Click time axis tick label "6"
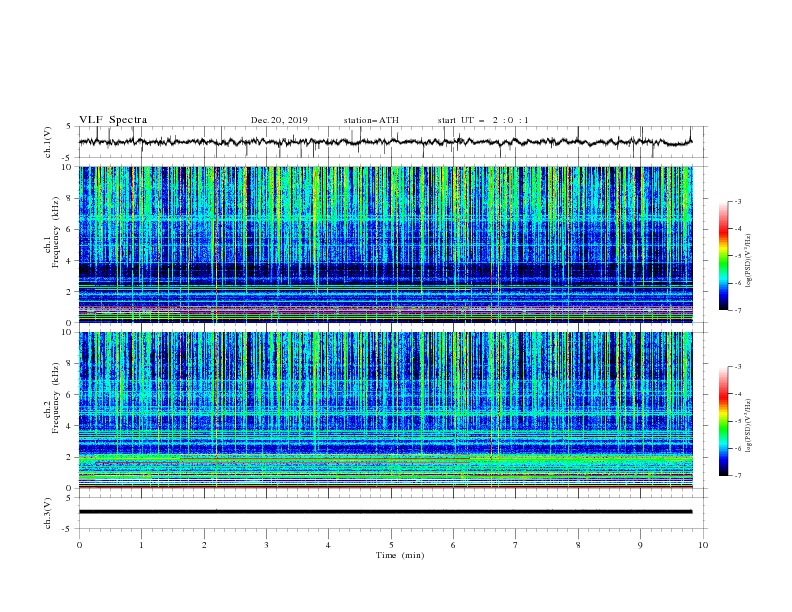The height and width of the screenshot is (612, 792). point(453,545)
